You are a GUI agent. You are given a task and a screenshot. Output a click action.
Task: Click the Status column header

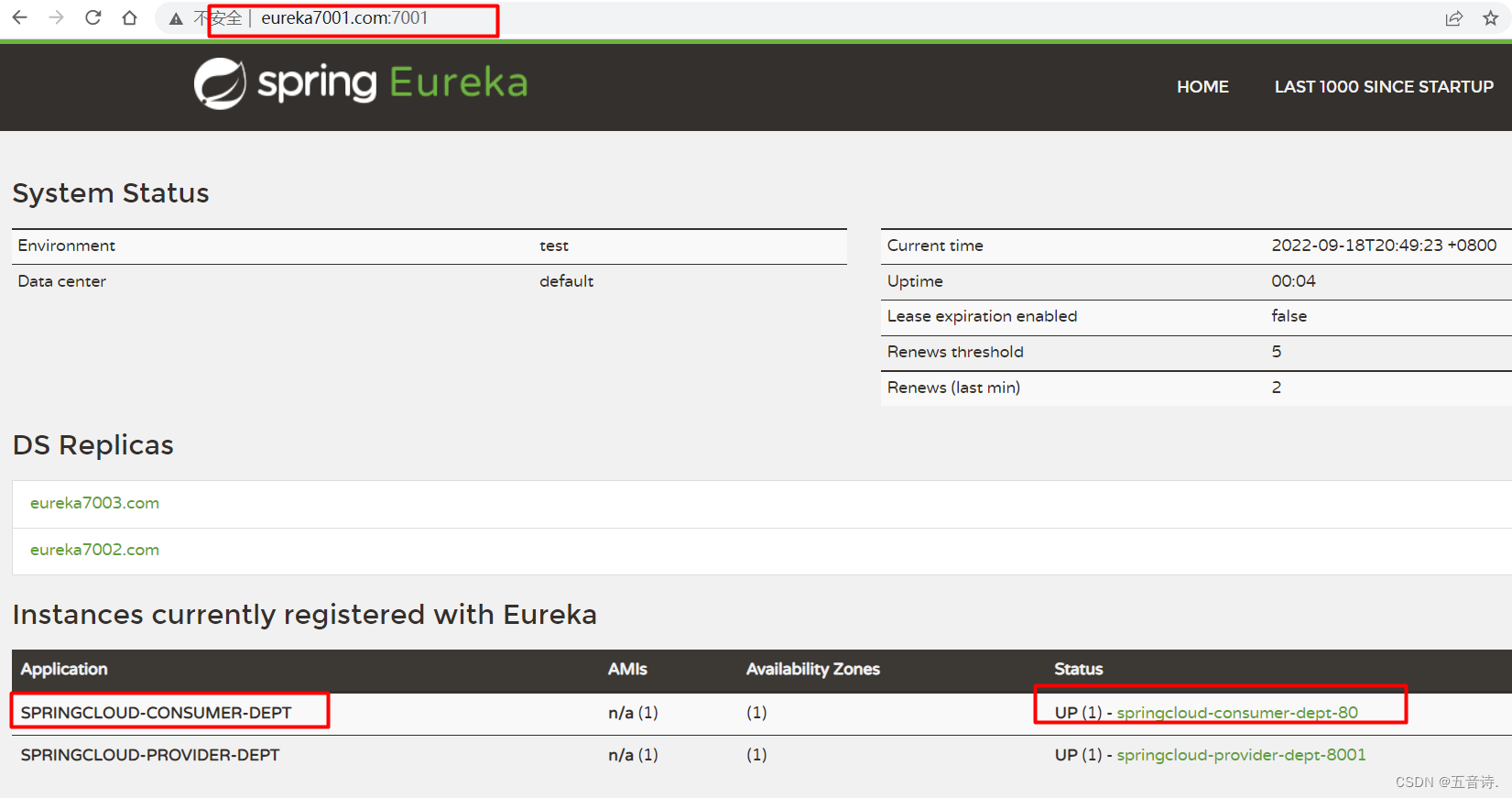pos(1079,670)
